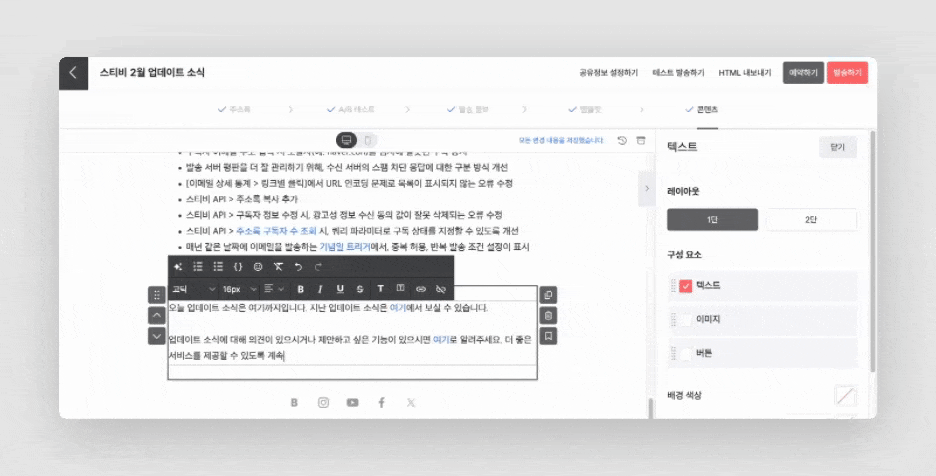
Task: Click HTML 내보내기
Action: tap(744, 73)
